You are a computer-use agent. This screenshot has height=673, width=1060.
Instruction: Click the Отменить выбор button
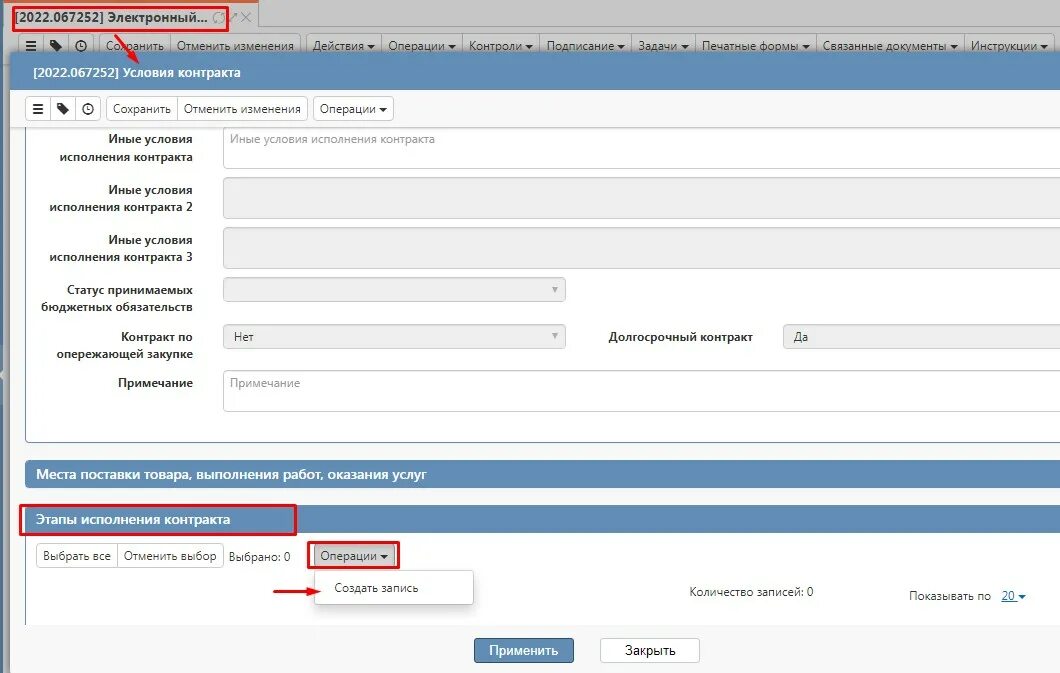(x=170, y=556)
